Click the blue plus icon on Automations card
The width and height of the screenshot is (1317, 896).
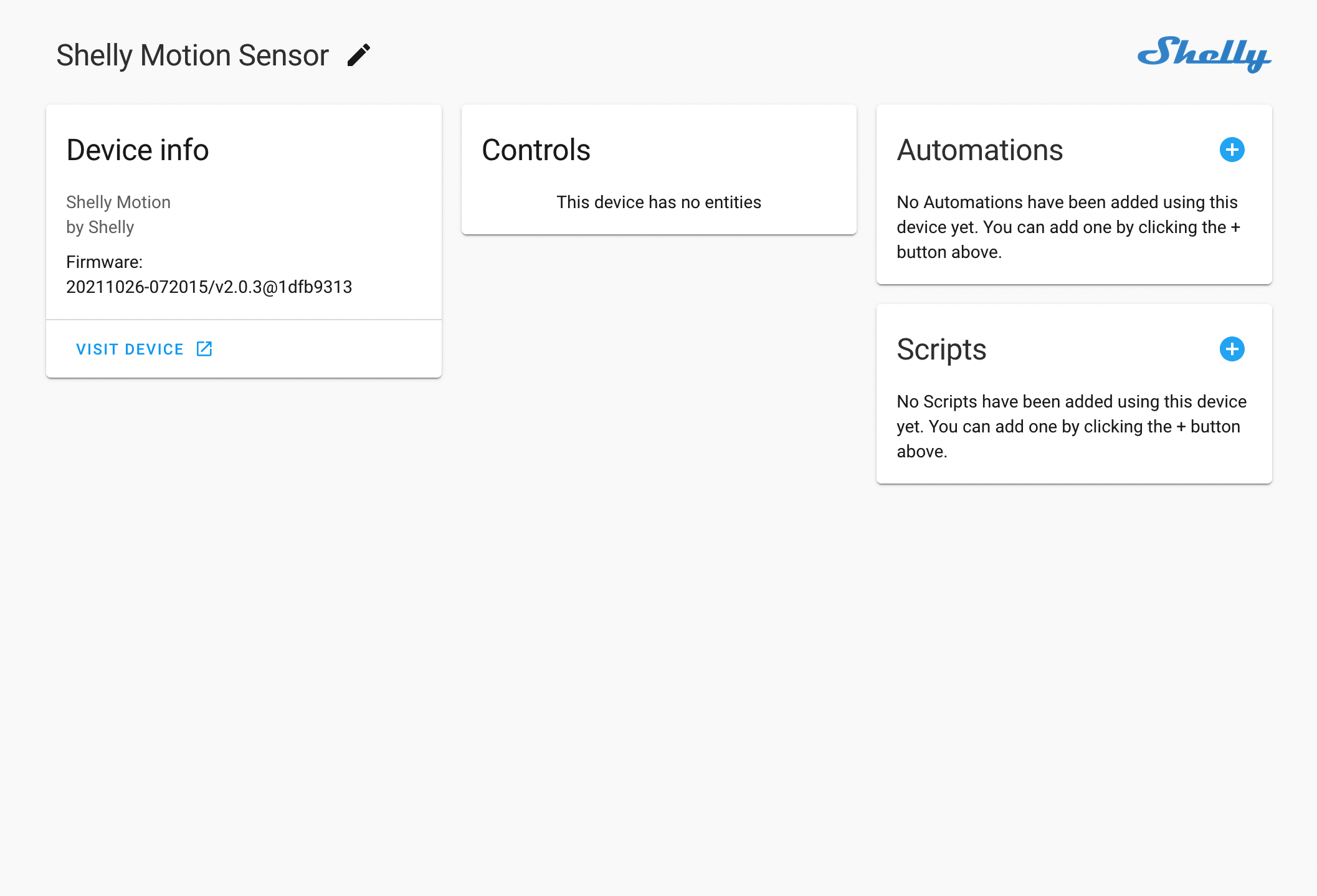[x=1232, y=150]
